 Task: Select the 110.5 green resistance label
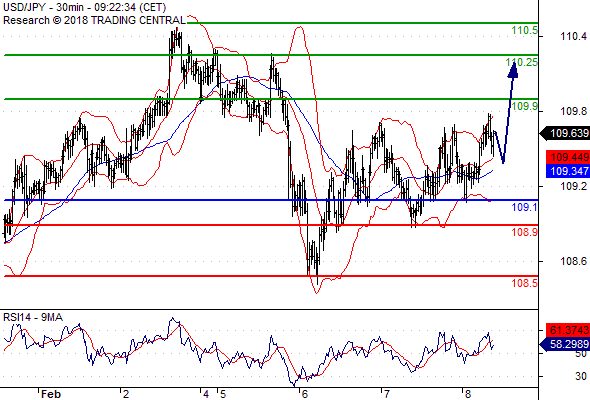click(x=525, y=30)
